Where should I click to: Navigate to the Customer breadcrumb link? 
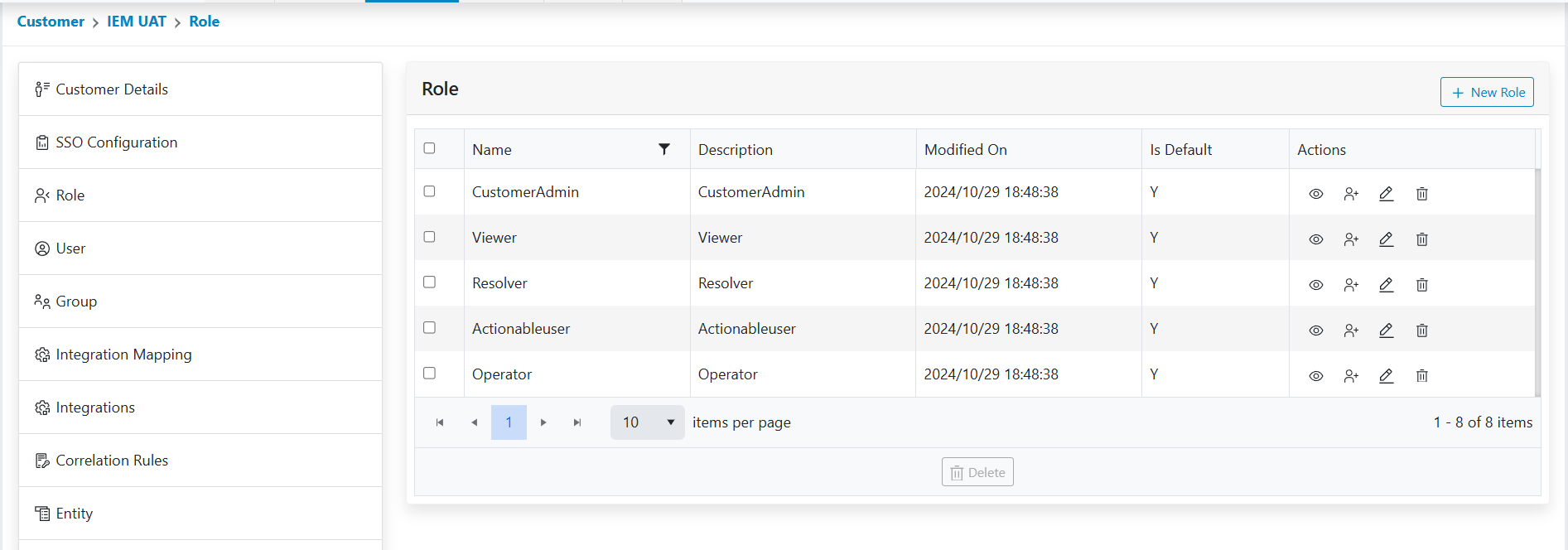51,22
